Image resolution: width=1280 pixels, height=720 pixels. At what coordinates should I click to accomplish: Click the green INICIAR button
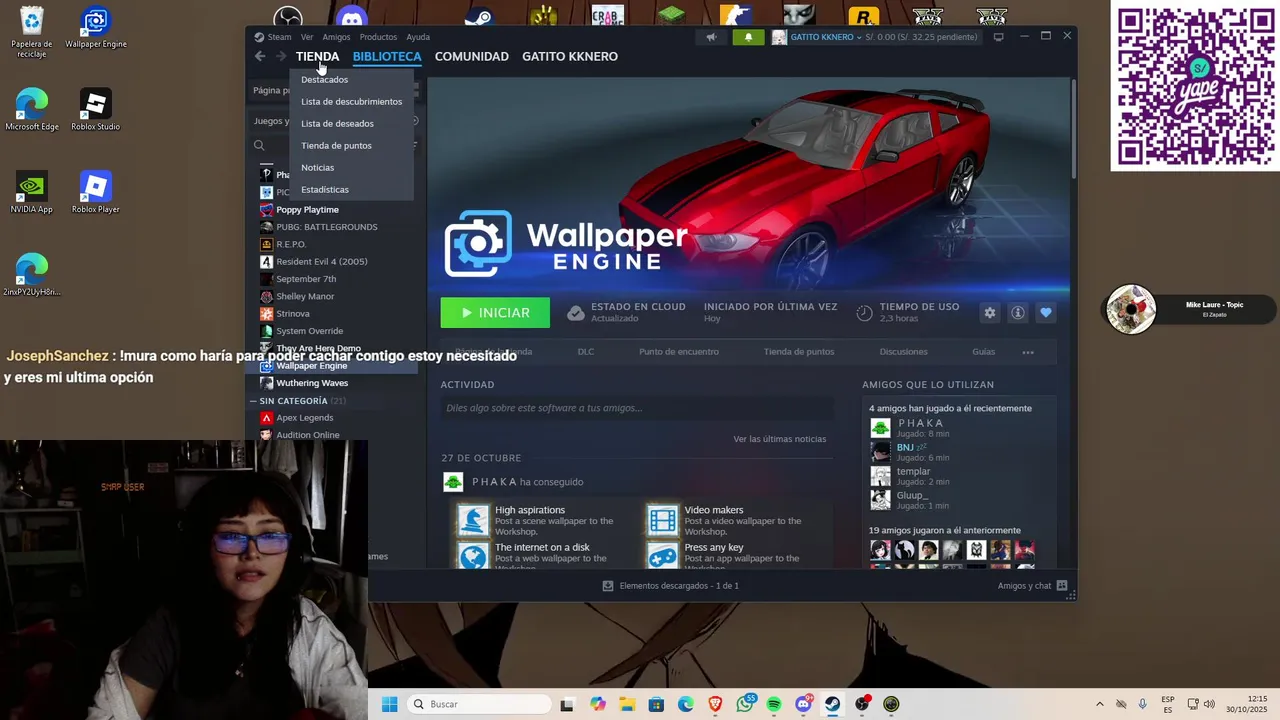pyautogui.click(x=495, y=313)
